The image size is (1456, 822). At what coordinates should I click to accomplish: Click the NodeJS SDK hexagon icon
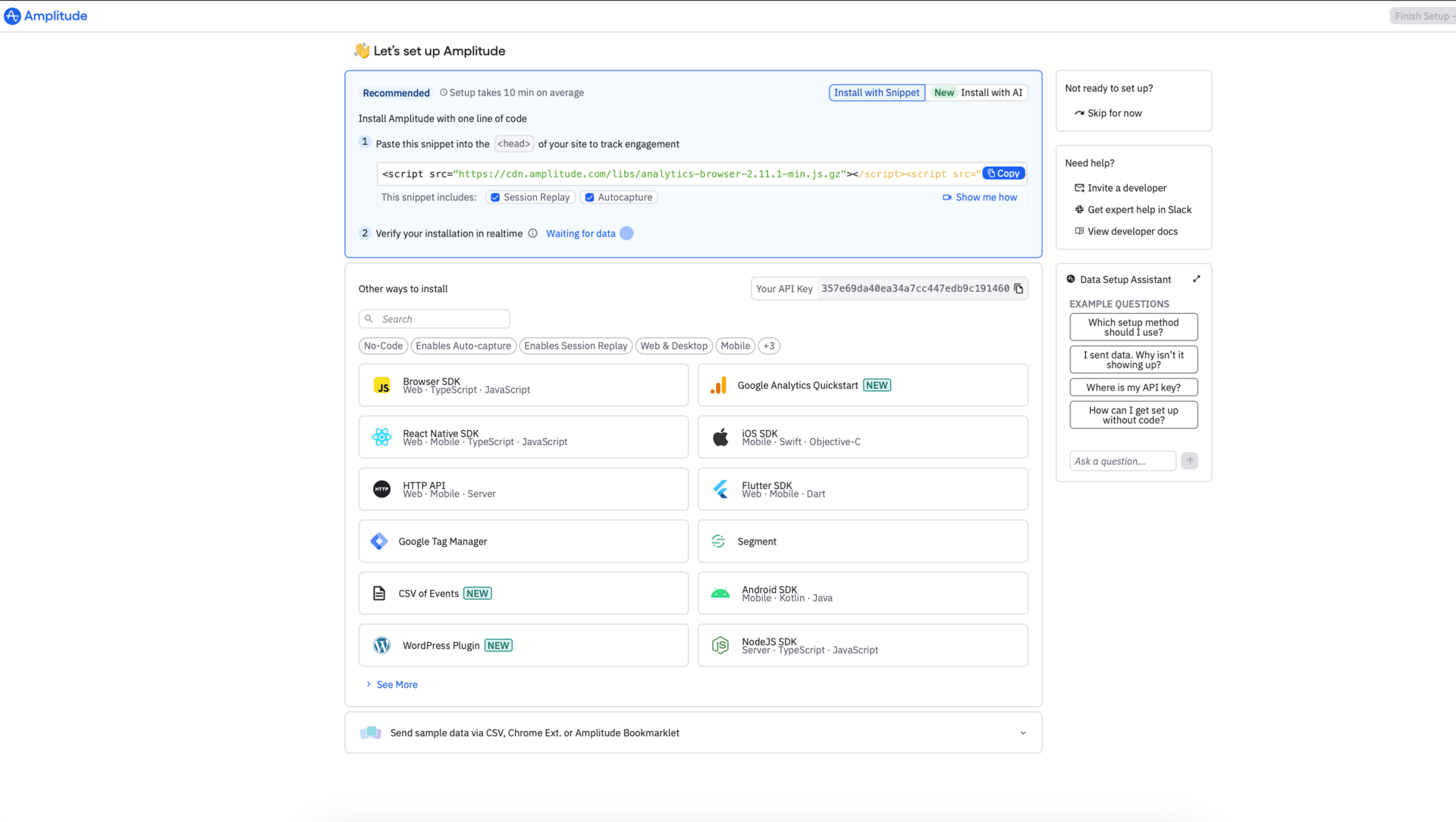[720, 645]
